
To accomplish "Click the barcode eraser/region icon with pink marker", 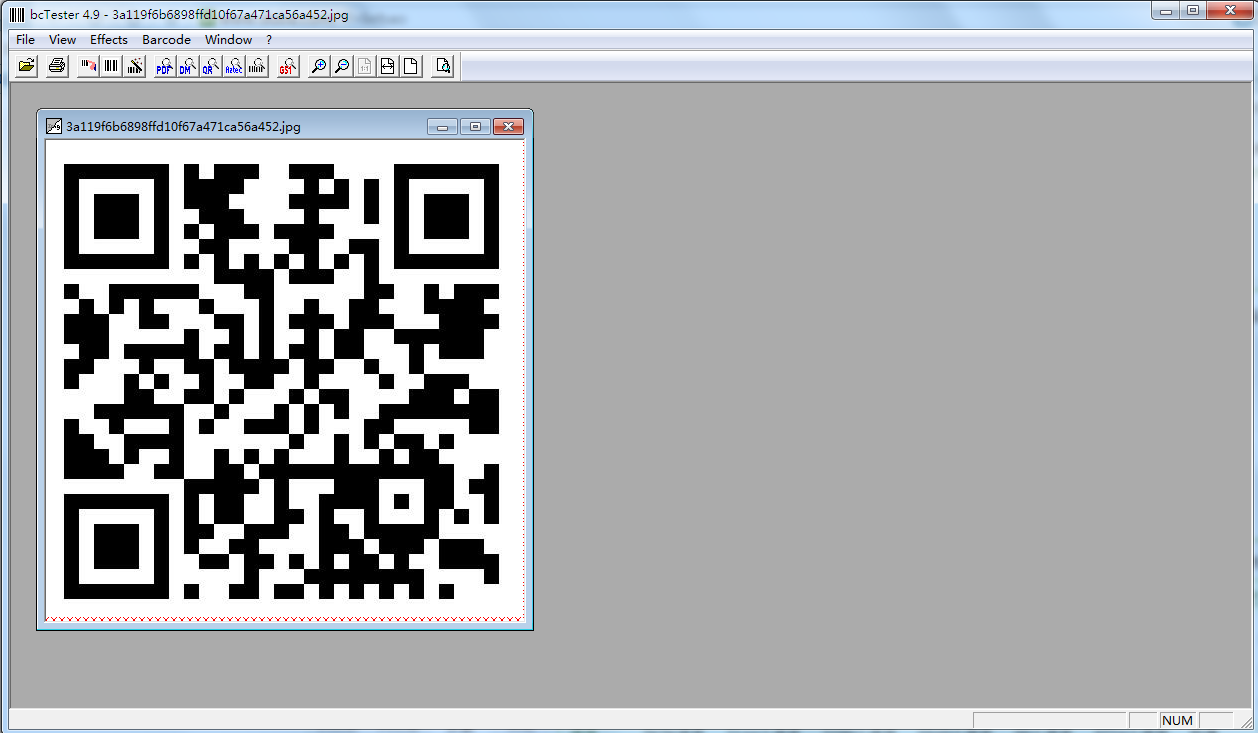I will [x=88, y=66].
